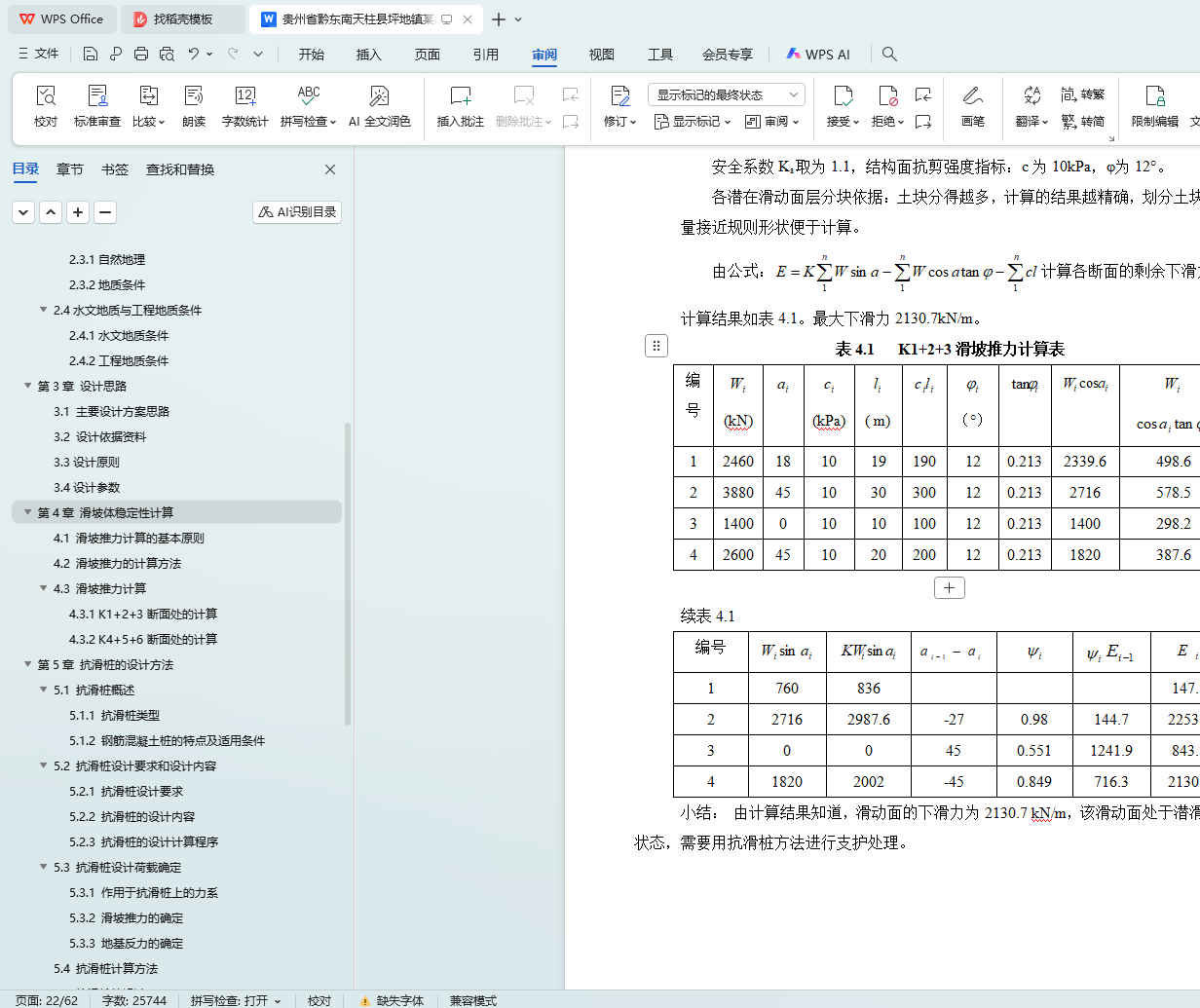Click 页面: 22/62 page indicator
Viewport: 1200px width, 1008px height.
point(47,1000)
